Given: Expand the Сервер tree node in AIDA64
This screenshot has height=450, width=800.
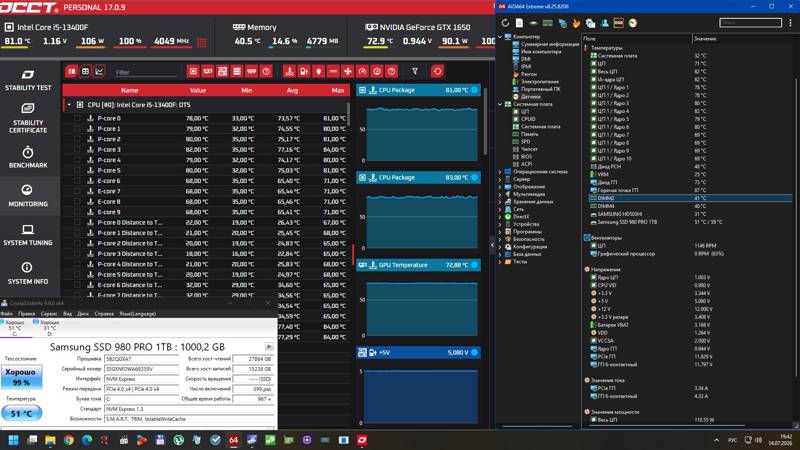Looking at the screenshot, I should 500,180.
